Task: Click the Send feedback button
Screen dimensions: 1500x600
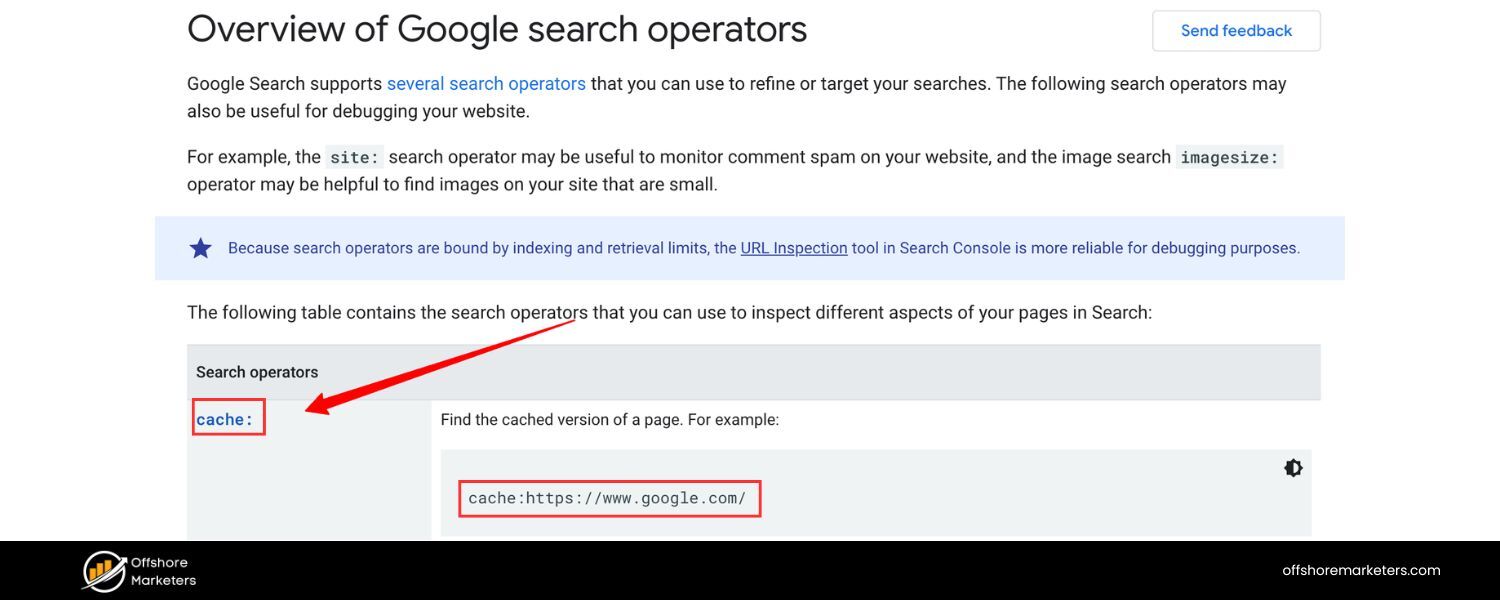Action: click(x=1236, y=31)
